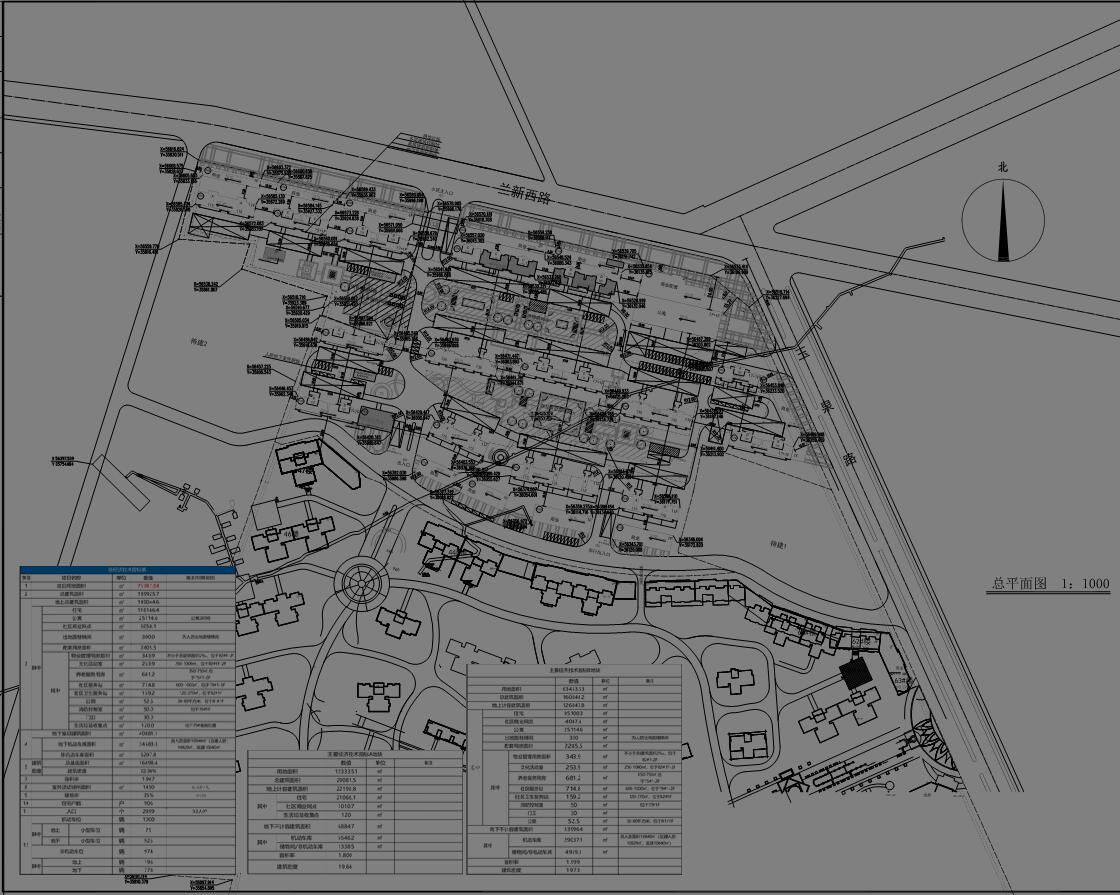Click the 1.806 plot ratio value
The height and width of the screenshot is (895, 1120).
tap(345, 855)
